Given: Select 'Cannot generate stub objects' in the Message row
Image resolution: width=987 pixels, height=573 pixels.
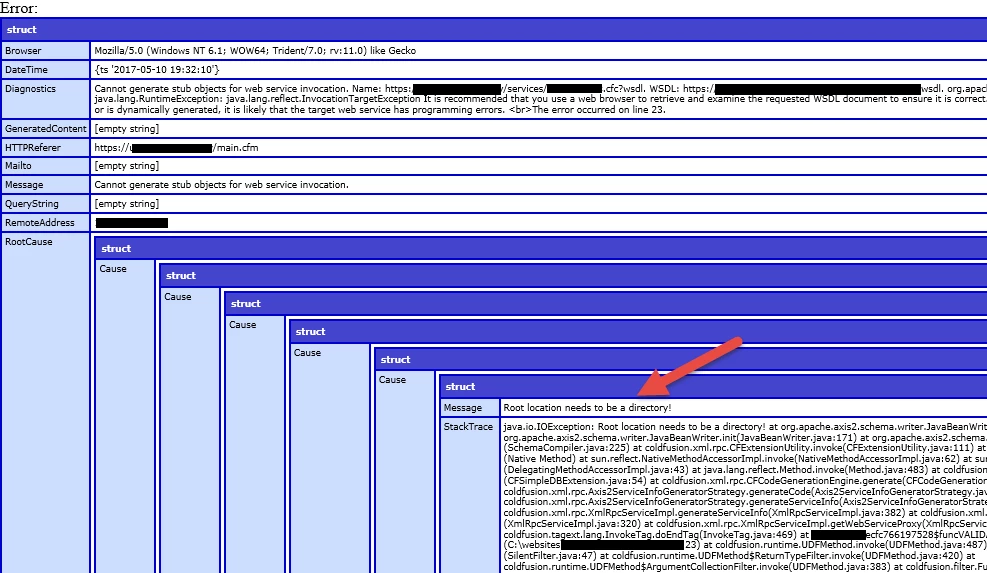Looking at the screenshot, I should click(x=222, y=184).
